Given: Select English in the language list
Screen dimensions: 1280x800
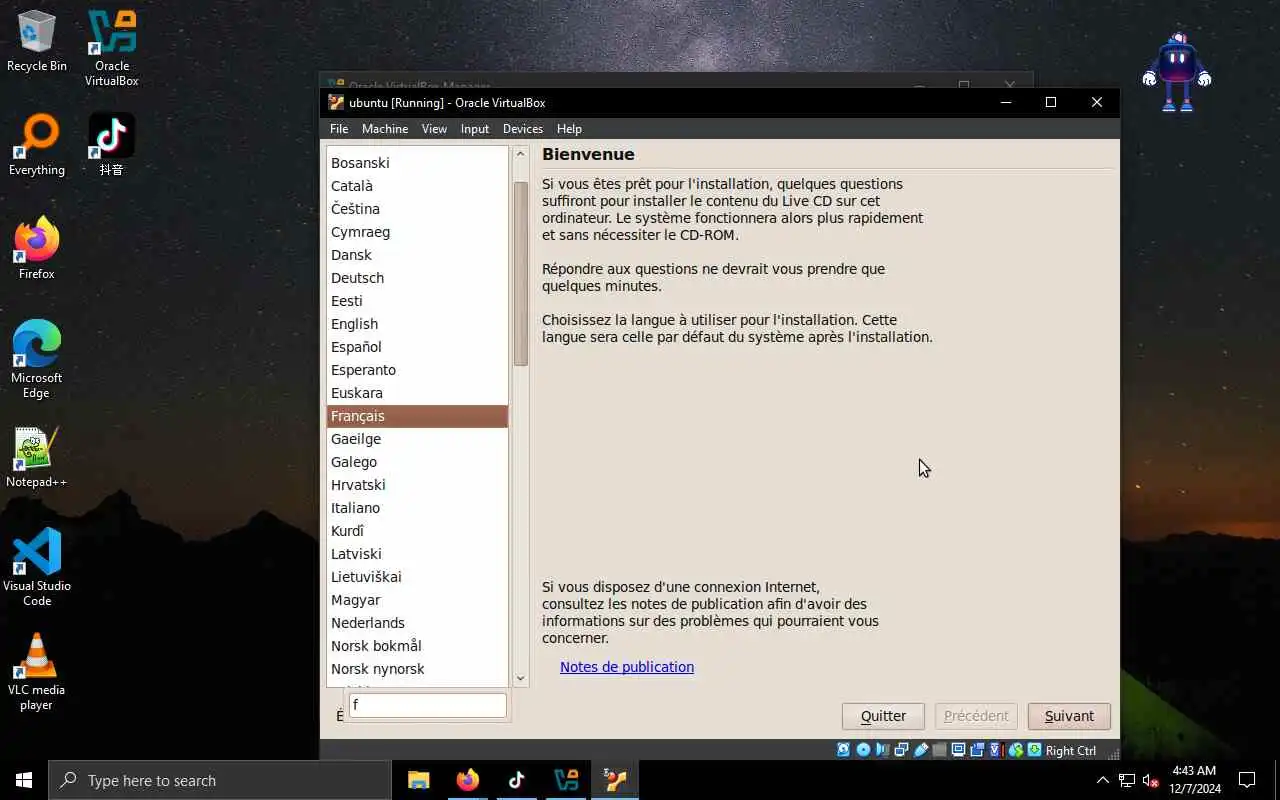Looking at the screenshot, I should [417, 324].
